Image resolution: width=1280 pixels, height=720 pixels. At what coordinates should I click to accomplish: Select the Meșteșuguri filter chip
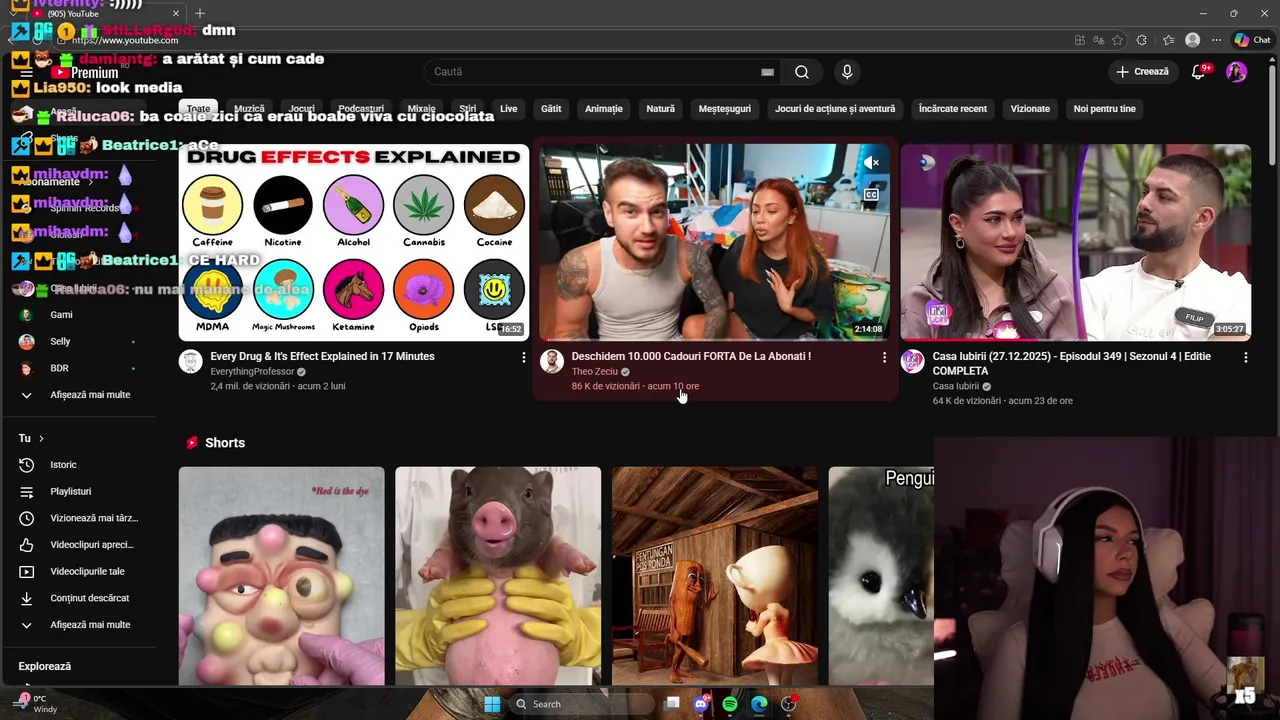725,108
